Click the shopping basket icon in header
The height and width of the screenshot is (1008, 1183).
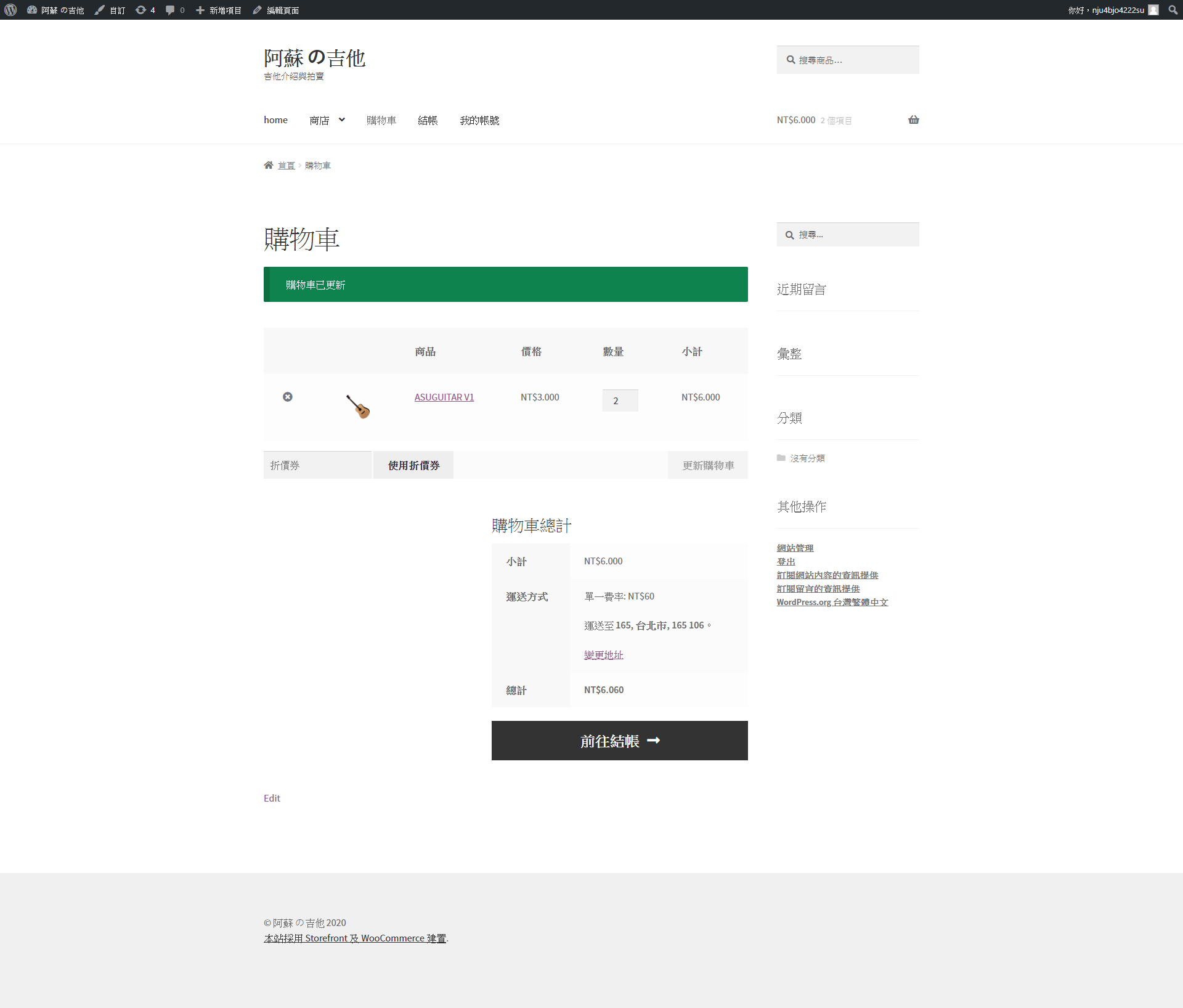pos(913,120)
